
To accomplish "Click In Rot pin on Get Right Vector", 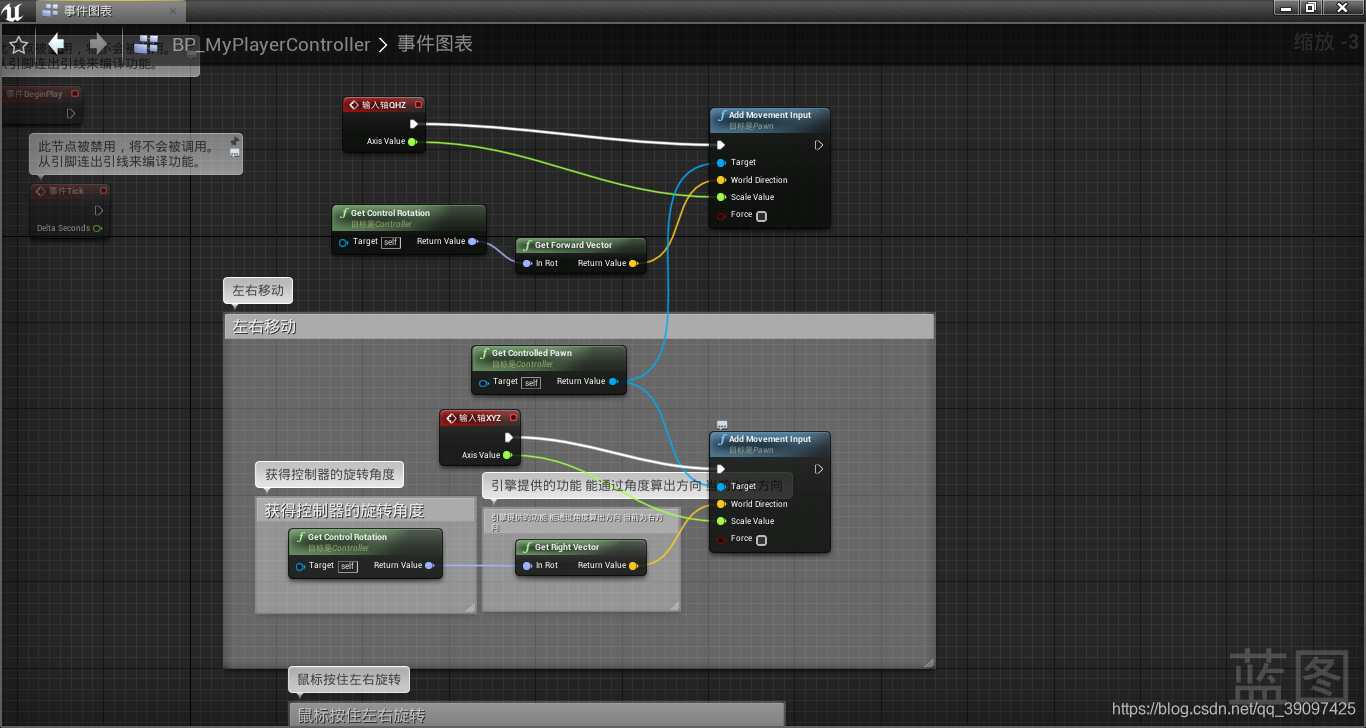I will click(527, 565).
